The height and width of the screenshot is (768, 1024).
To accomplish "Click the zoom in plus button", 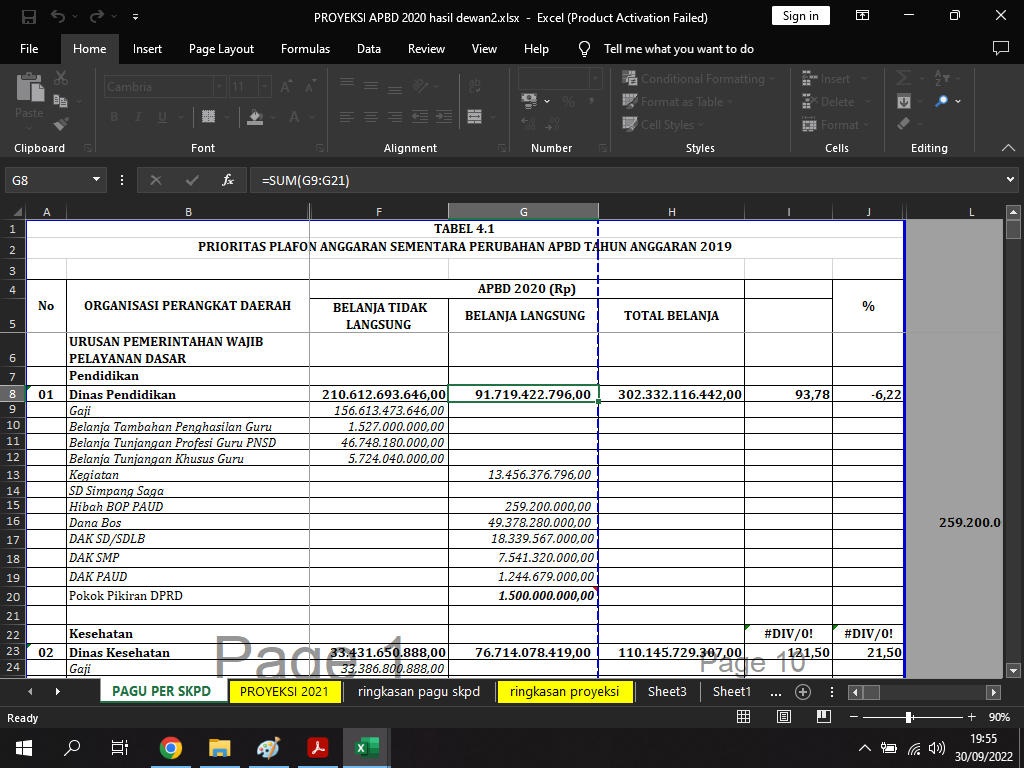I will click(970, 717).
